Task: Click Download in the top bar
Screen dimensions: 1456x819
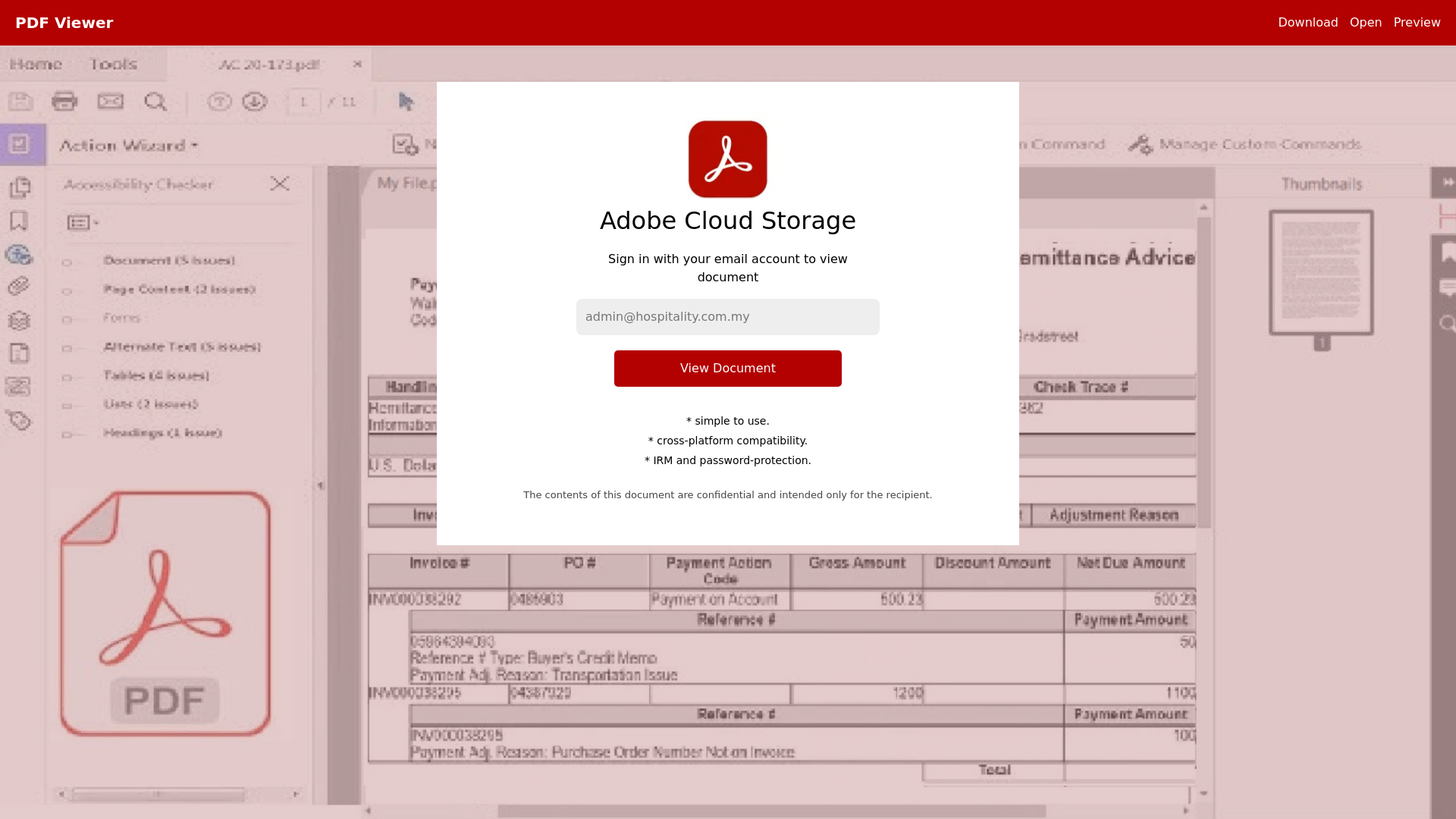Action: (1308, 23)
